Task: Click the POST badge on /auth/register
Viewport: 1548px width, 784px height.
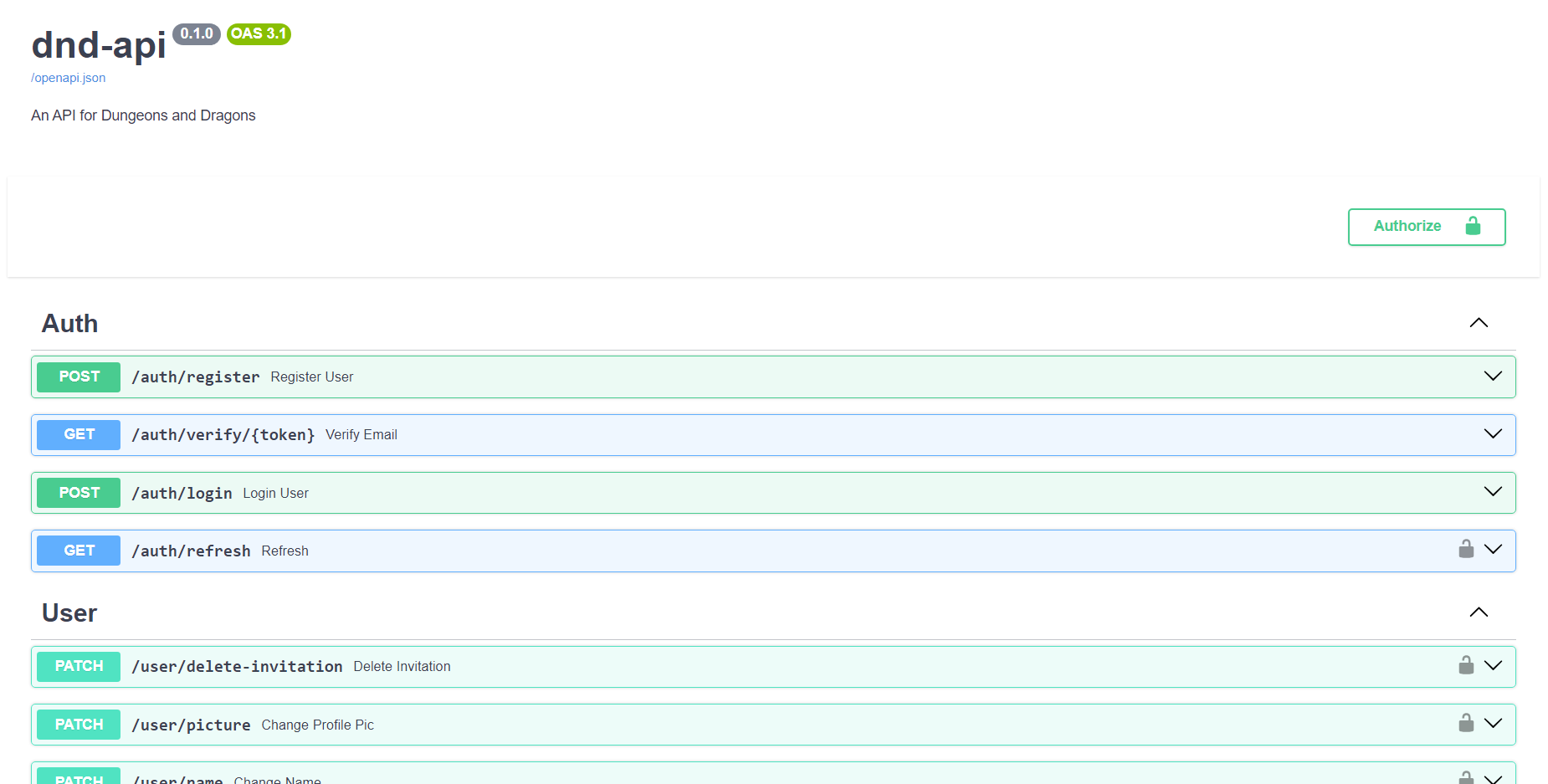Action: [78, 377]
